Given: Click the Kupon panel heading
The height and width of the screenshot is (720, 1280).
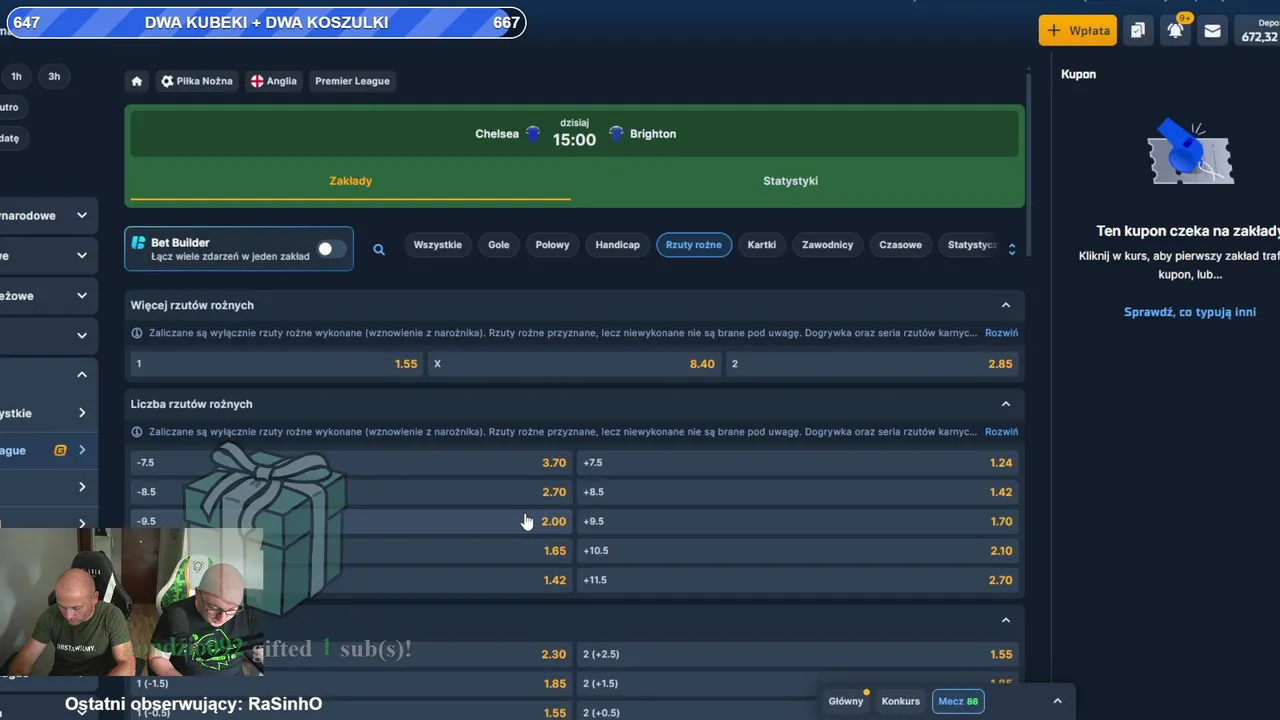Looking at the screenshot, I should tap(1078, 75).
